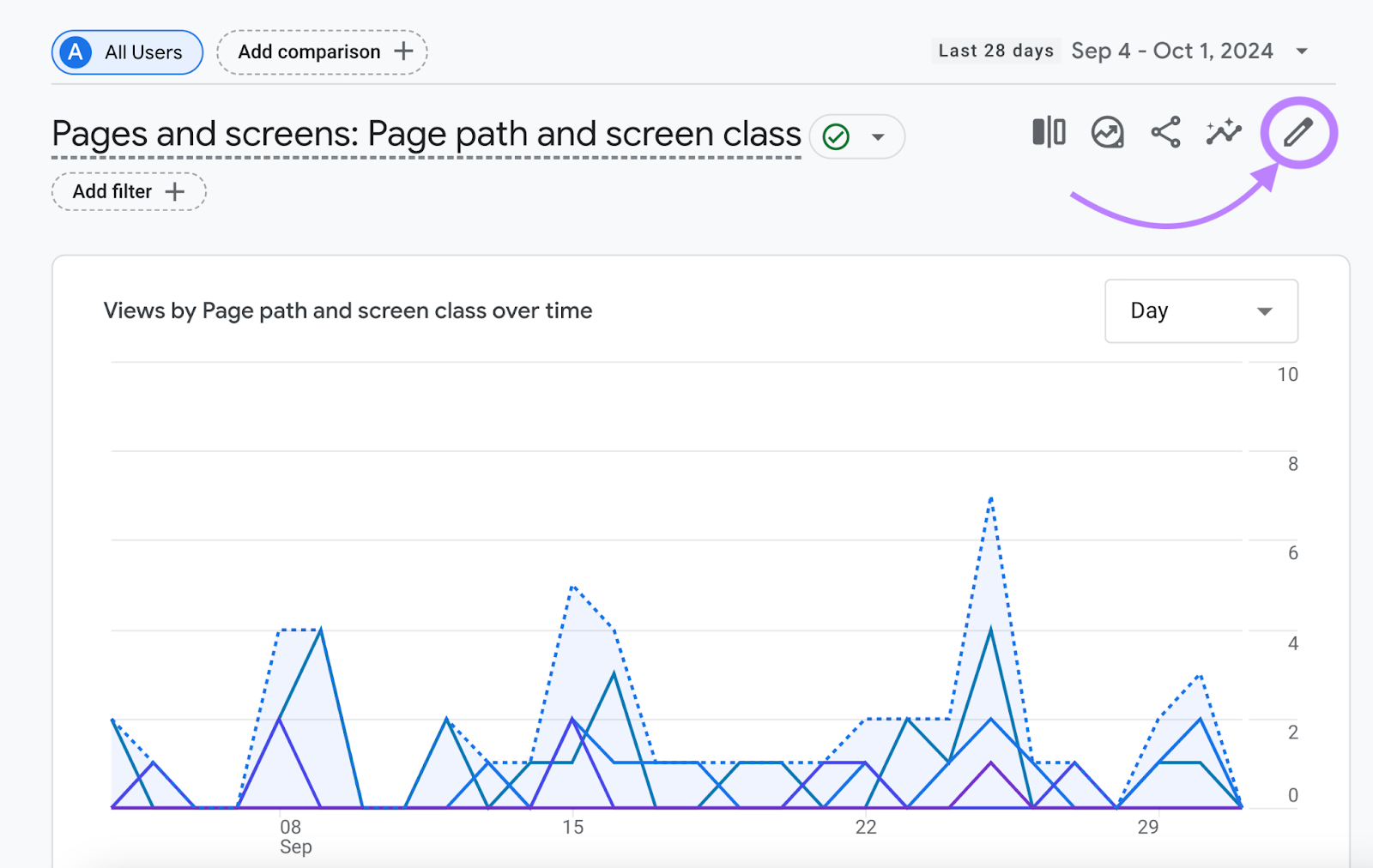Click the 15 label on the x-axis
The width and height of the screenshot is (1373, 868).
tap(573, 827)
